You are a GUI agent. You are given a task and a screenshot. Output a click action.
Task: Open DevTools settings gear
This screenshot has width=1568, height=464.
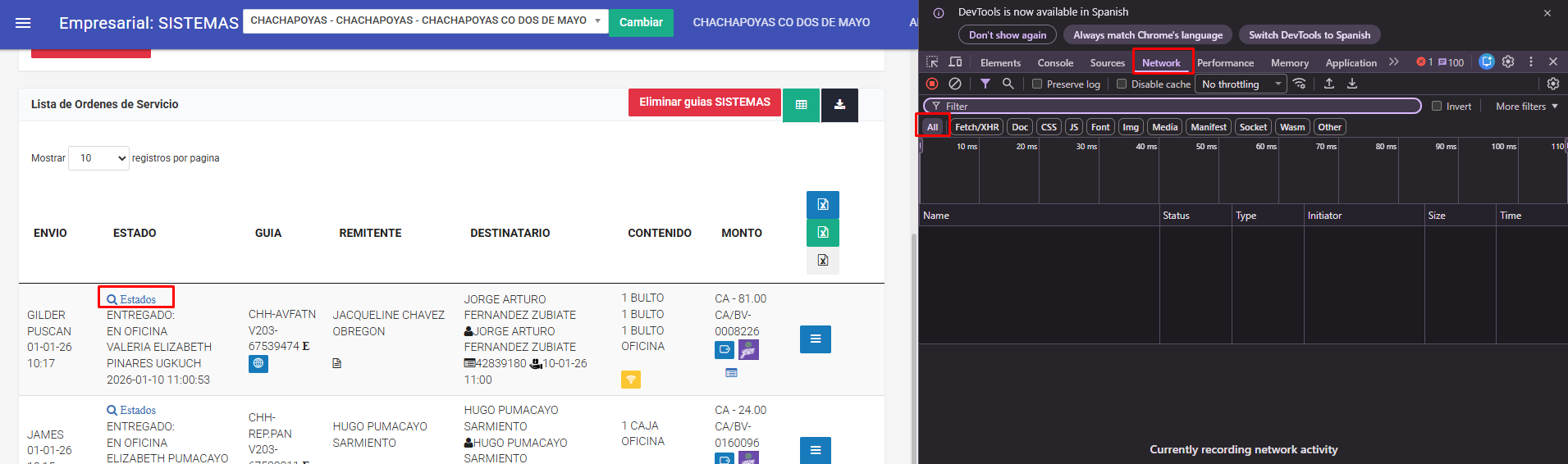(1508, 62)
